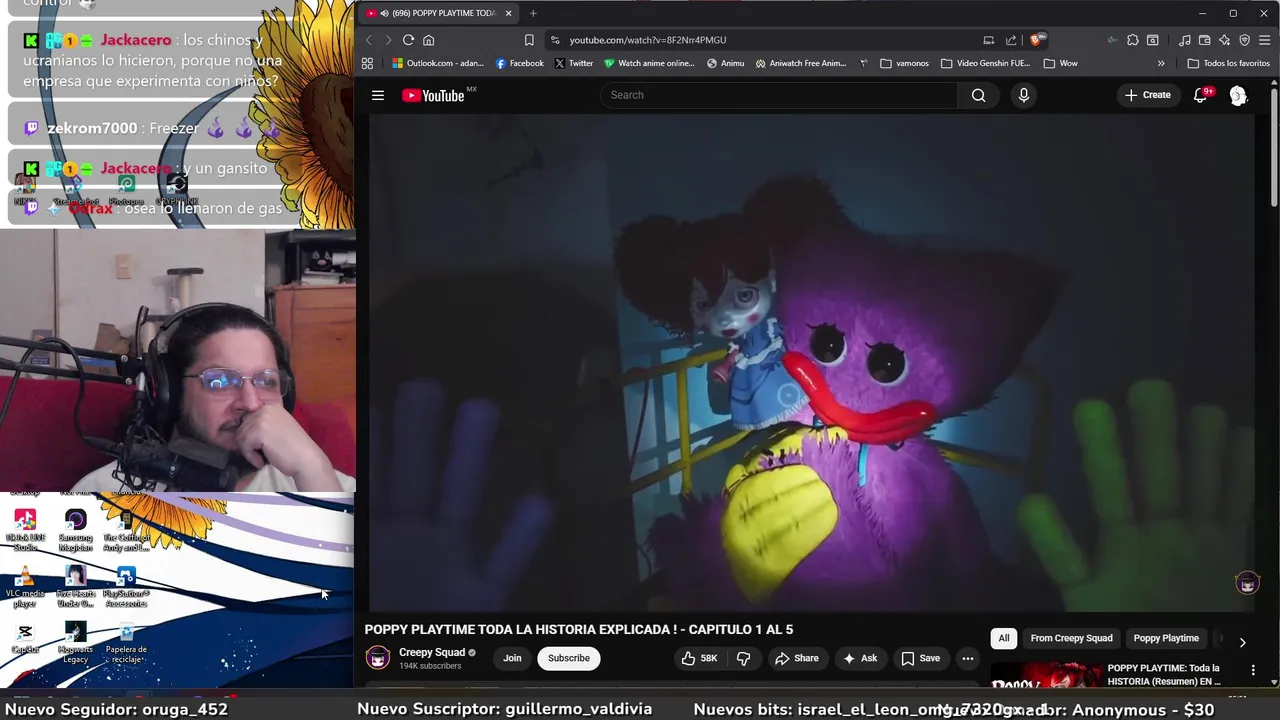Bookmark this page from the toolbar
This screenshot has height=720, width=1280.
tap(529, 40)
